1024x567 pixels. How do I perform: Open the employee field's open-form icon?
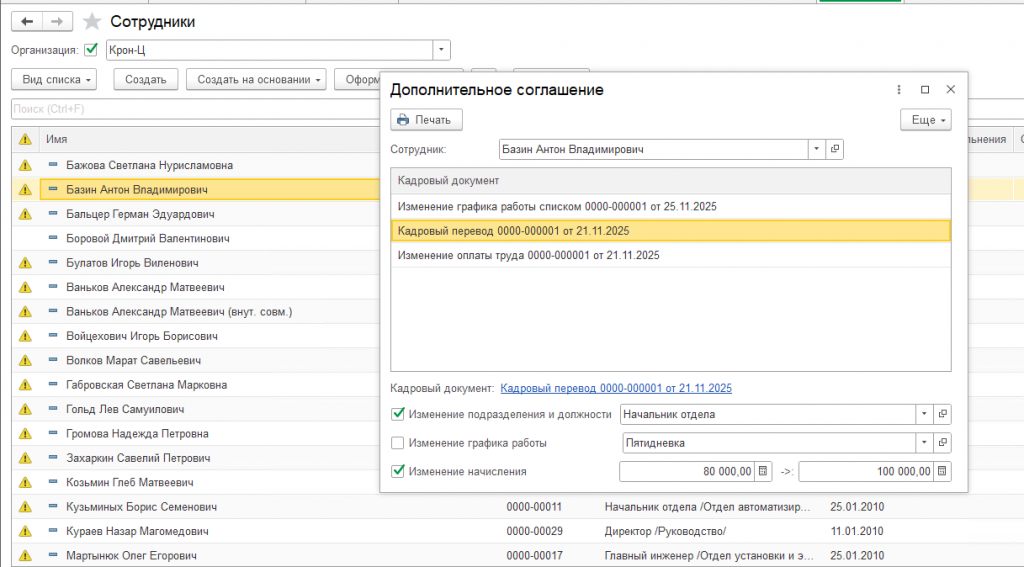point(836,149)
